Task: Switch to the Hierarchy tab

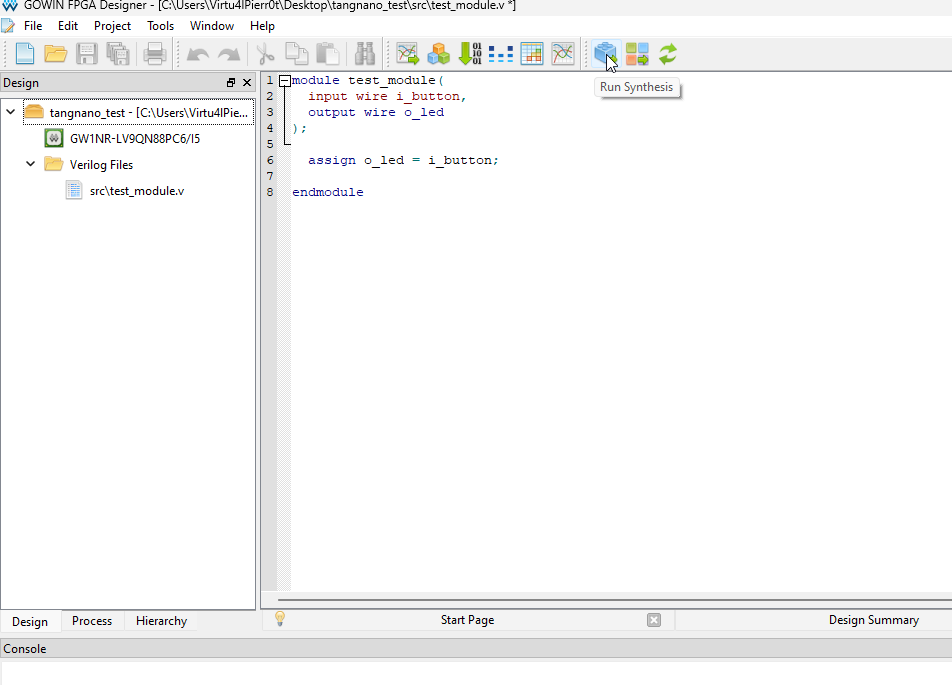Action: coord(162,621)
